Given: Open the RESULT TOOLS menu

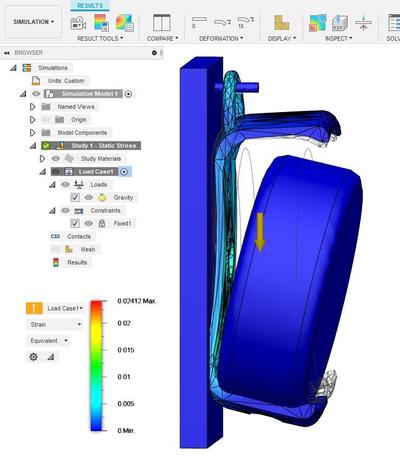Looking at the screenshot, I should point(100,39).
